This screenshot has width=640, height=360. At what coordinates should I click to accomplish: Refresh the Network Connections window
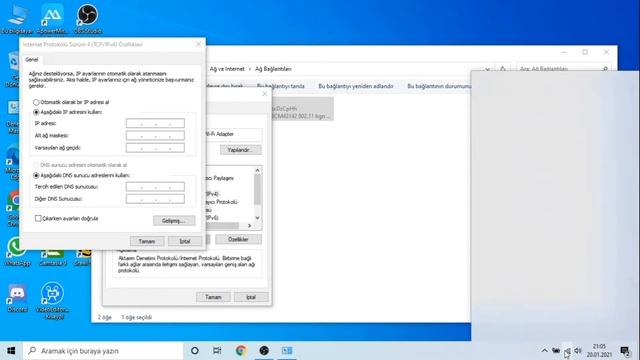click(x=503, y=69)
